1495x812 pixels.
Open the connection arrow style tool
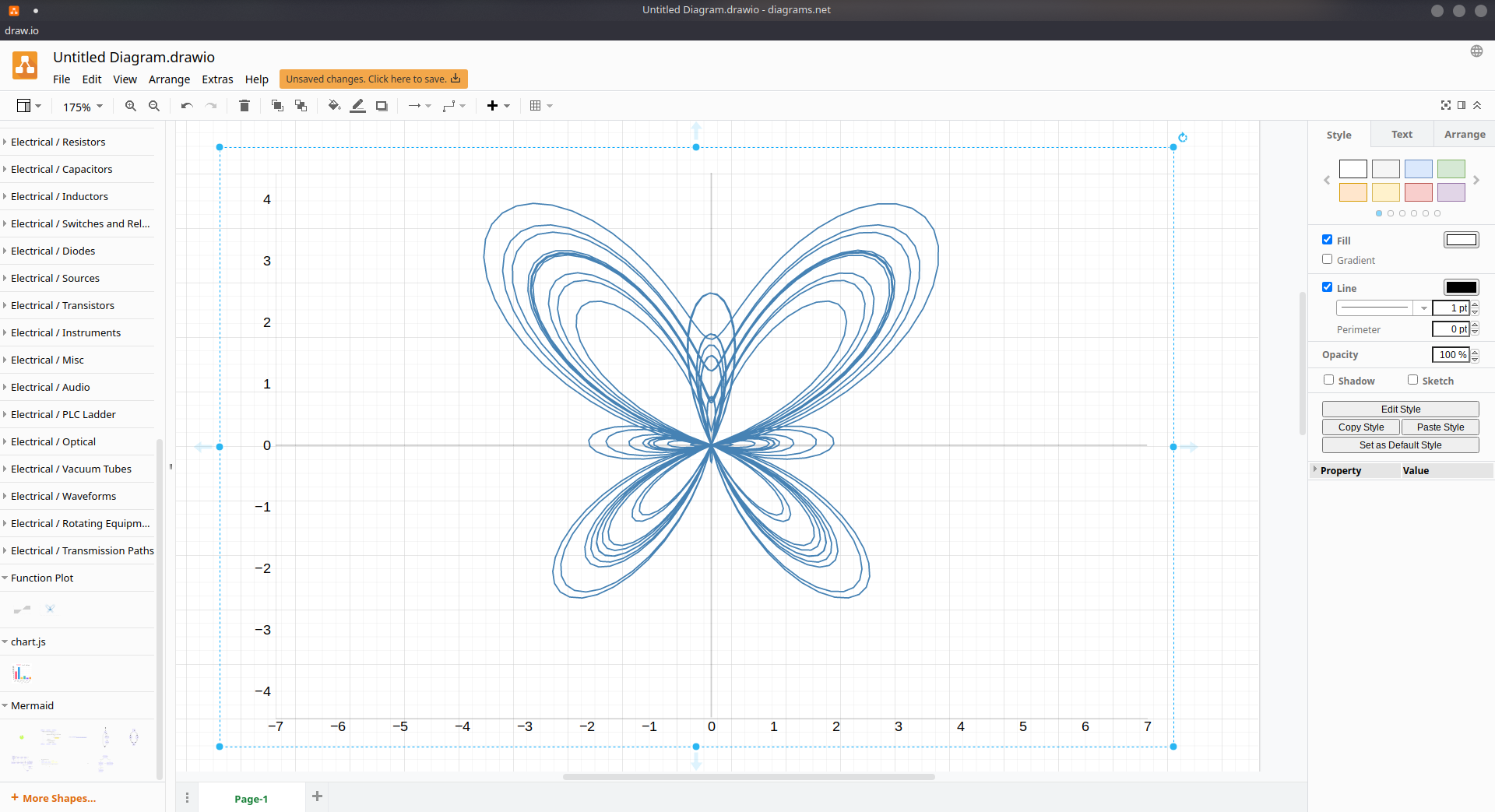click(x=419, y=106)
